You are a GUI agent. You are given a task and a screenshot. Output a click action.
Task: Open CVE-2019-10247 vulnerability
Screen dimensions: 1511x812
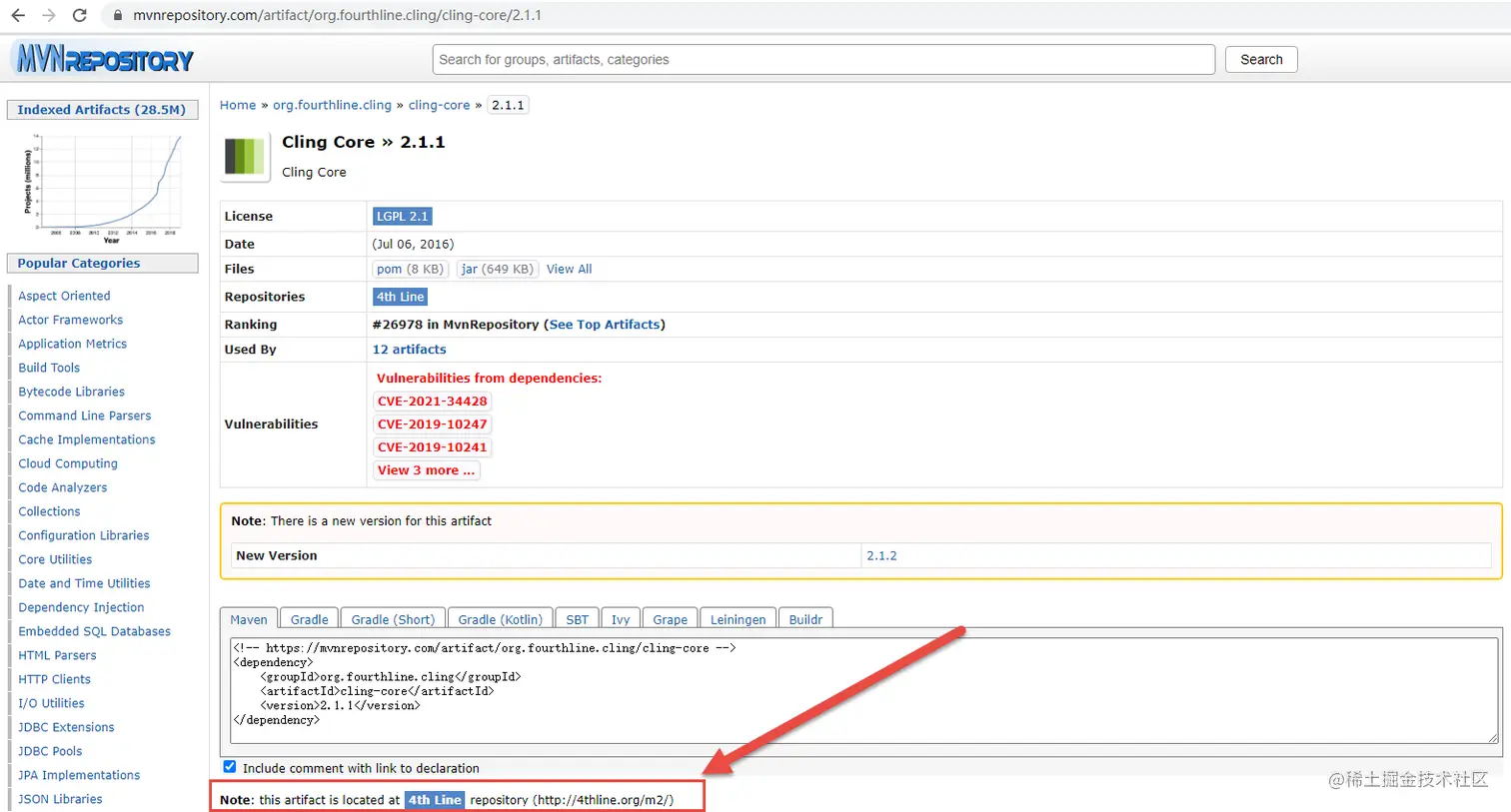[432, 424]
